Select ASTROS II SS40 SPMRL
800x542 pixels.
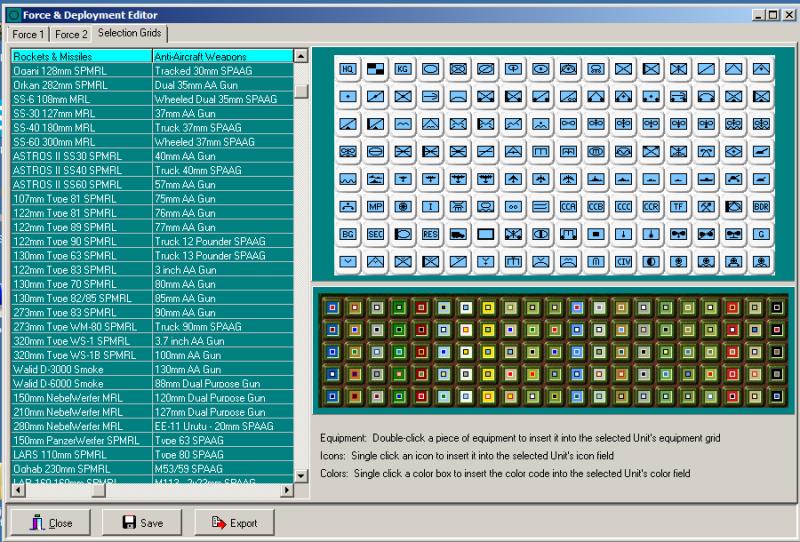[82, 170]
